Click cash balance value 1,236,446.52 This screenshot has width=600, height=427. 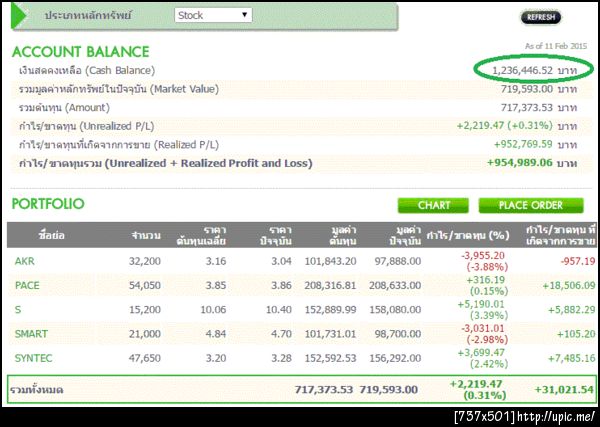(x=522, y=70)
